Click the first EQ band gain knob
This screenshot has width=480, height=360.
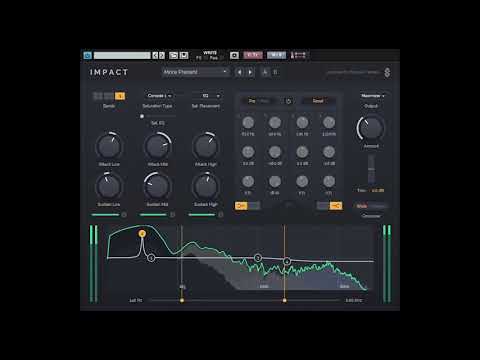click(248, 152)
